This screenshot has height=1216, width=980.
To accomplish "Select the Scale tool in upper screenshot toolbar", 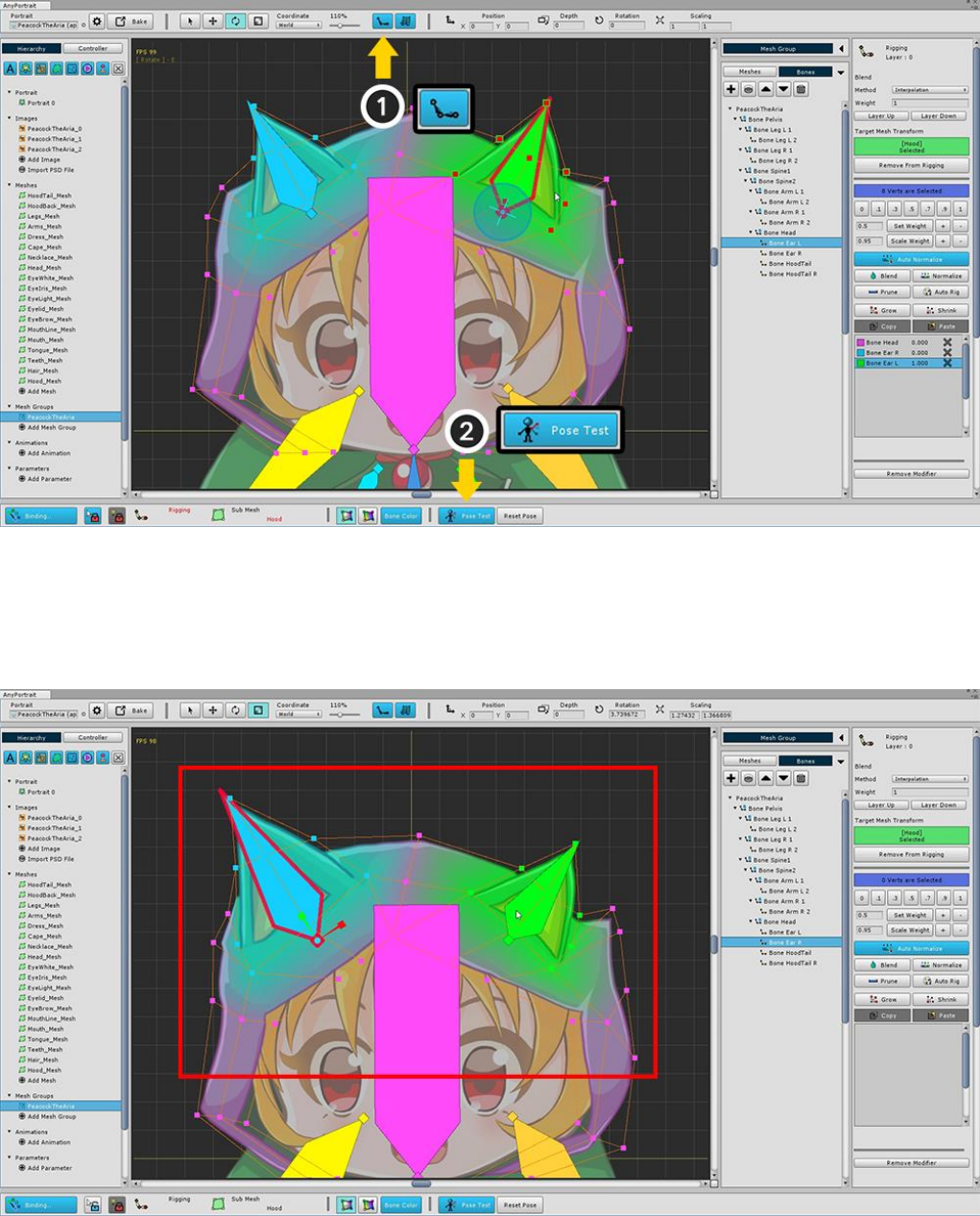I will (258, 21).
